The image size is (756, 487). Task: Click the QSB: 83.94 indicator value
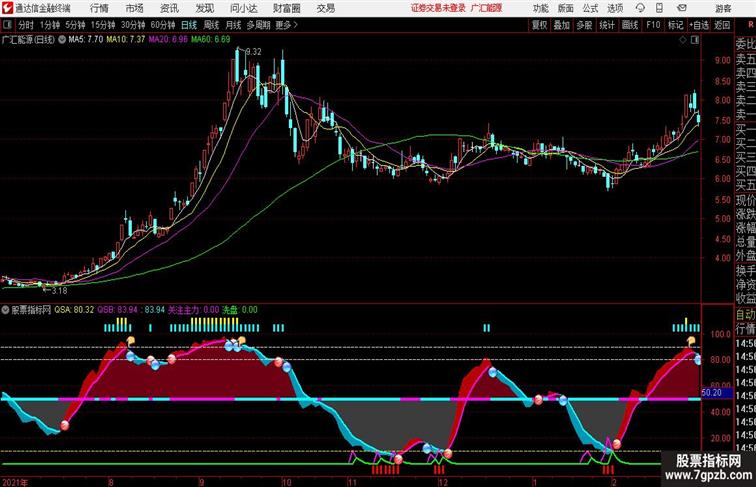117,310
